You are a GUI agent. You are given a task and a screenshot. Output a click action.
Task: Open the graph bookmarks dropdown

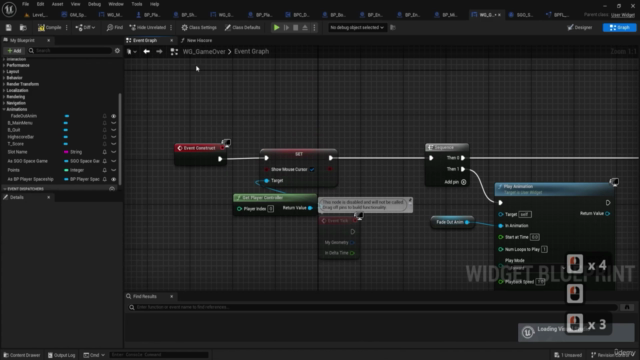(131, 51)
